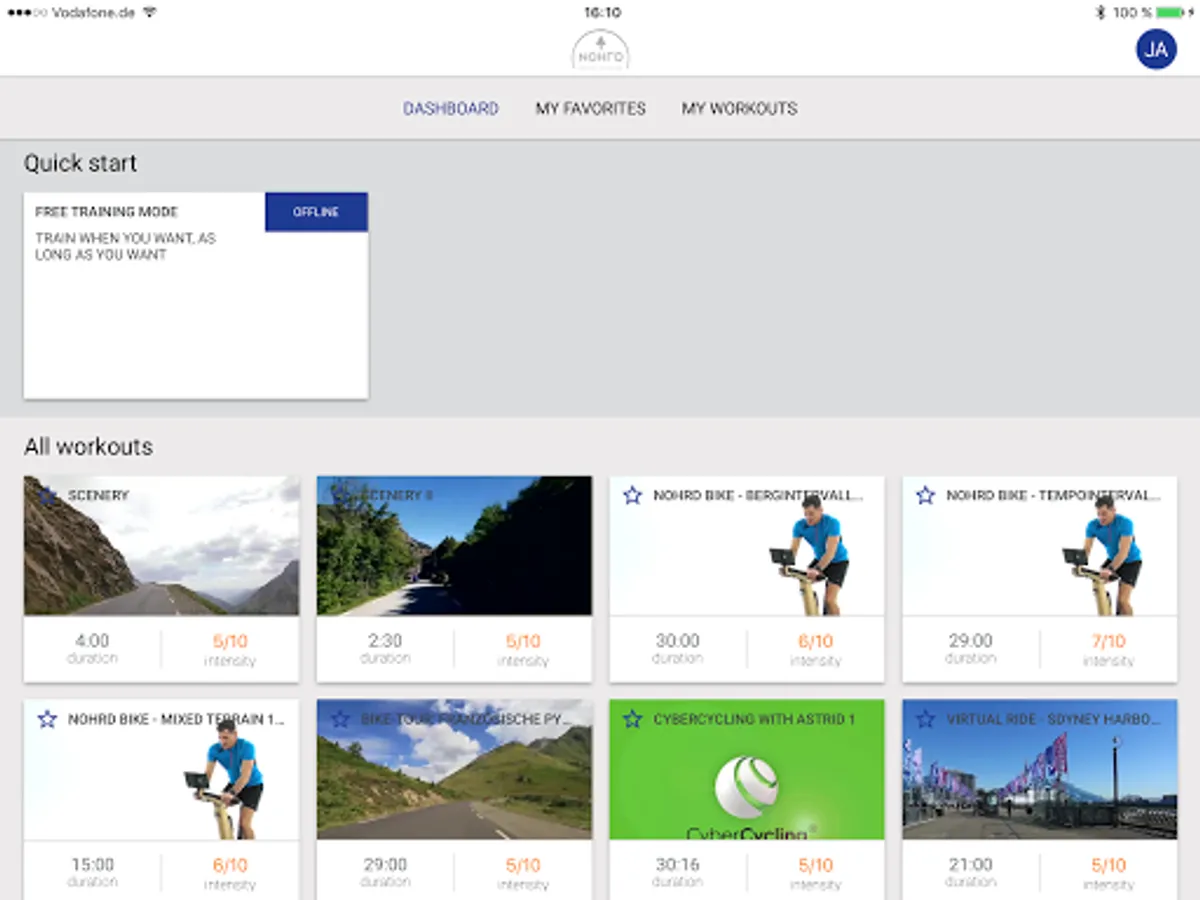Viewport: 1200px width, 900px height.
Task: Star the NOHRD Bike Mixed Terrain workout
Action: 47,719
